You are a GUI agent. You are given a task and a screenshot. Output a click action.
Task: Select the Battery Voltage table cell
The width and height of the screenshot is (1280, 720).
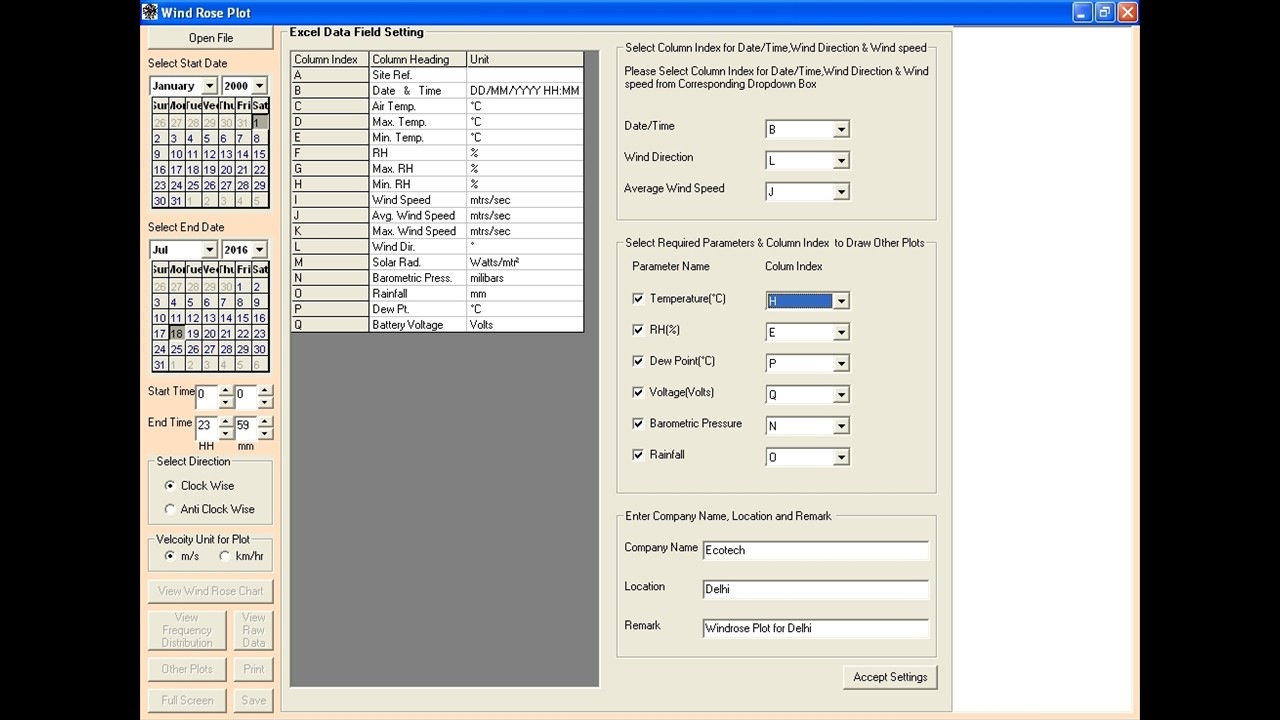(418, 325)
